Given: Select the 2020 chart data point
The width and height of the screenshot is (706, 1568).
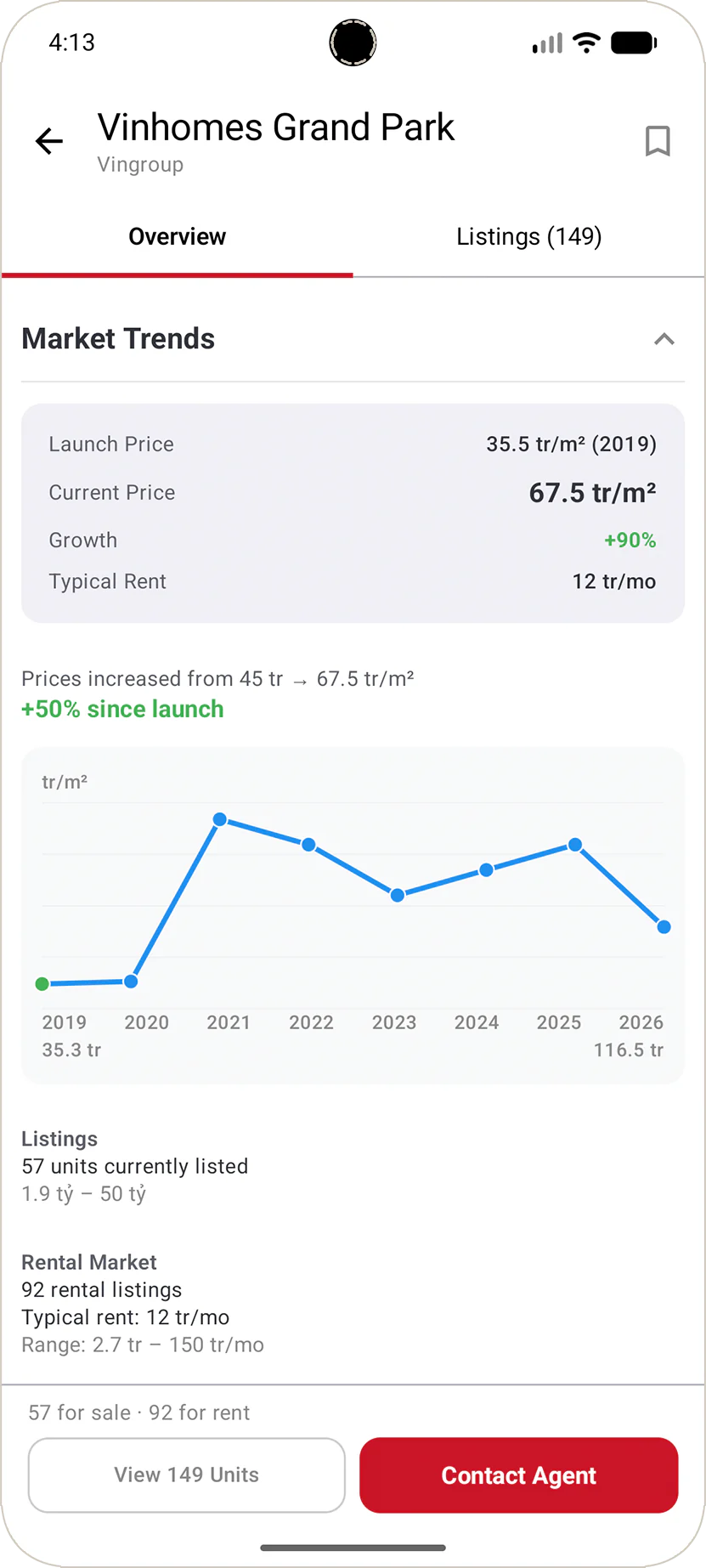Looking at the screenshot, I should pyautogui.click(x=131, y=982).
